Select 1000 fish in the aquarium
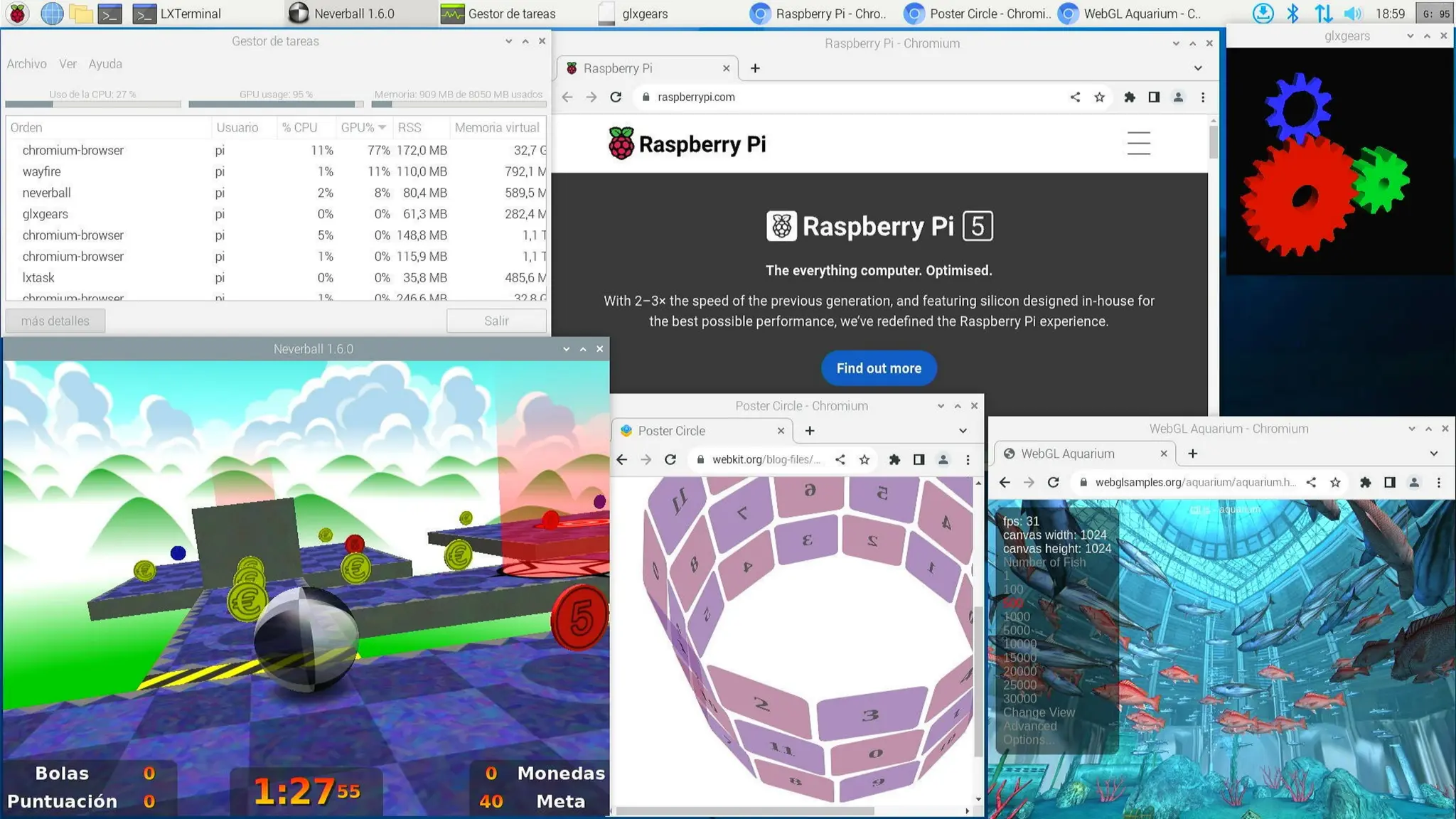This screenshot has width=1456, height=819. 1016,616
